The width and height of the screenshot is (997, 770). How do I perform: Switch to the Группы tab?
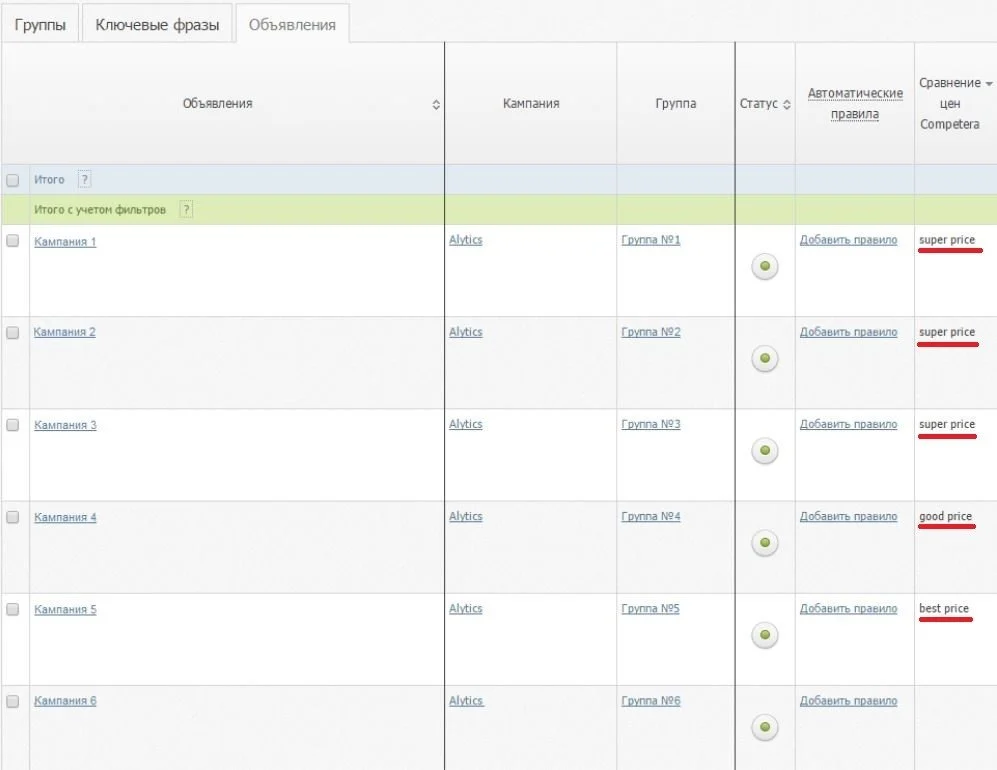40,25
